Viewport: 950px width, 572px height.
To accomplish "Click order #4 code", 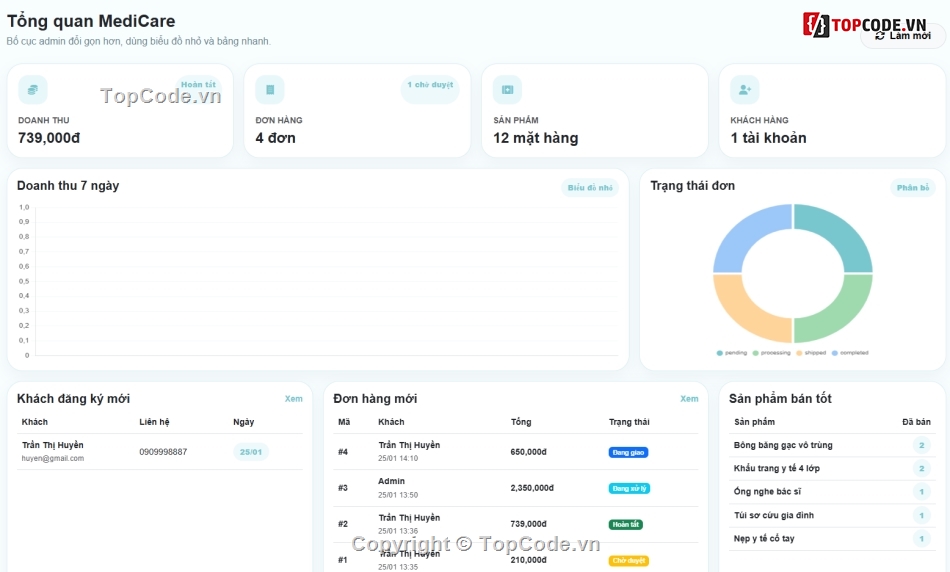I will pos(343,452).
